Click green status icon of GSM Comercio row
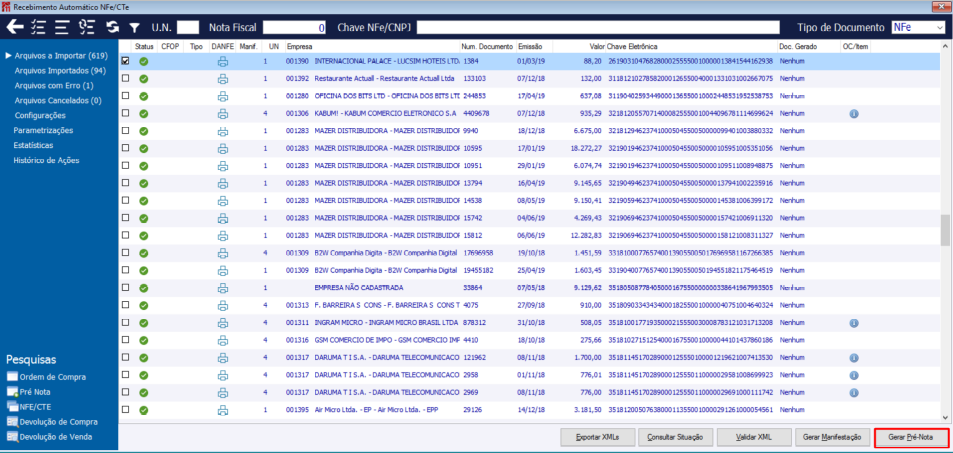The image size is (953, 453). [x=144, y=341]
